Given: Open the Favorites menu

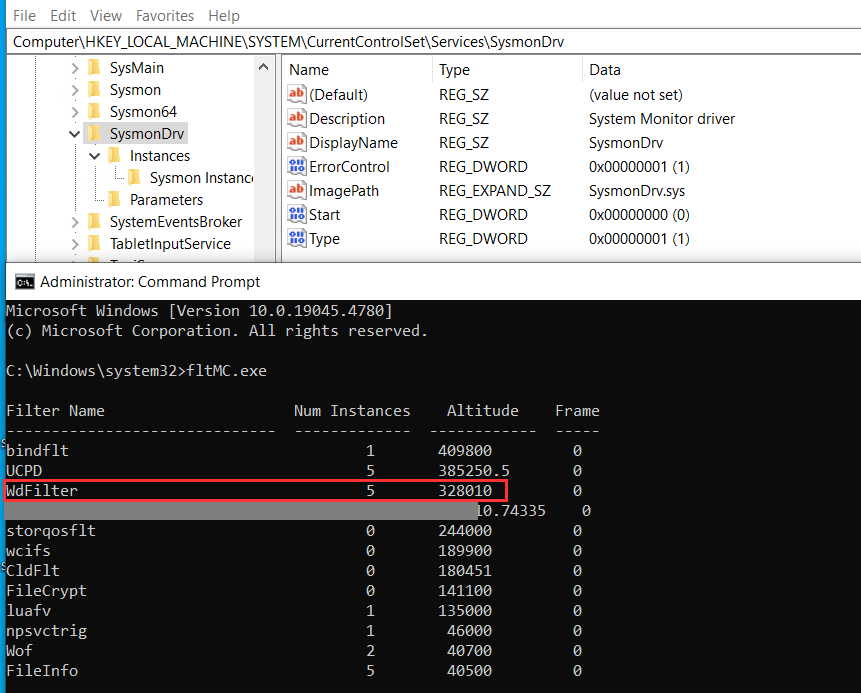Looking at the screenshot, I should (x=165, y=16).
